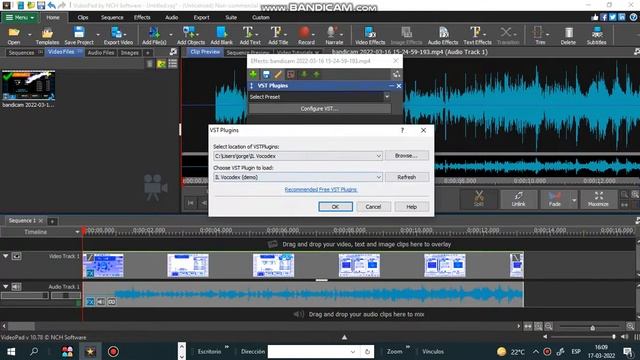Viewport: 640px width, 360px height.
Task: Cancel the VST Plugins dialog
Action: 373,207
